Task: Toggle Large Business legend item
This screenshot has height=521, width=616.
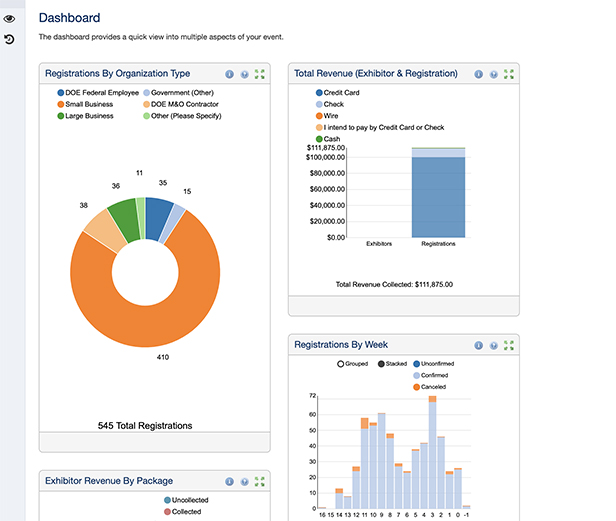Action: tap(85, 116)
